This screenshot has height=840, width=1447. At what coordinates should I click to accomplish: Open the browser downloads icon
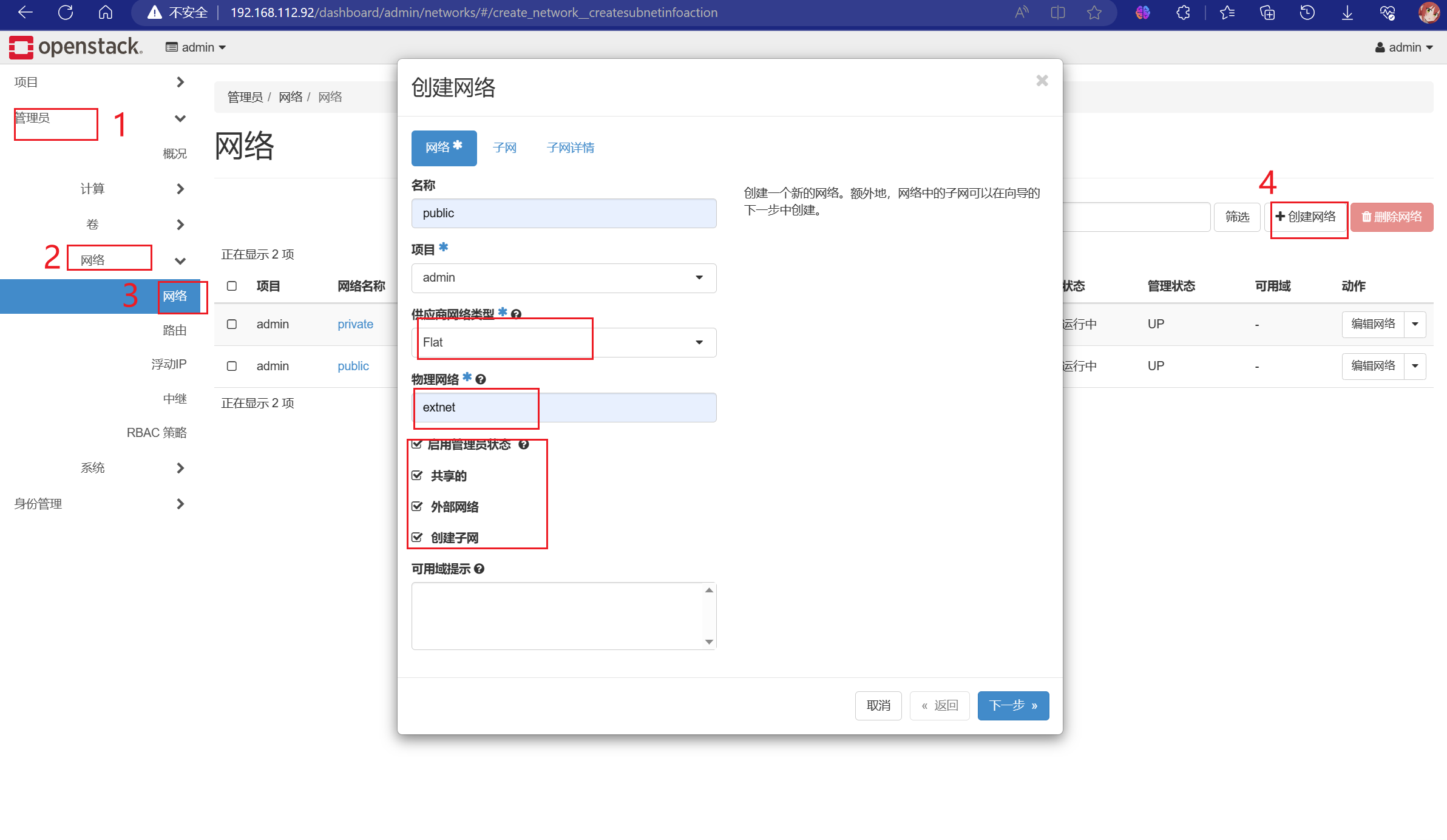(1347, 12)
